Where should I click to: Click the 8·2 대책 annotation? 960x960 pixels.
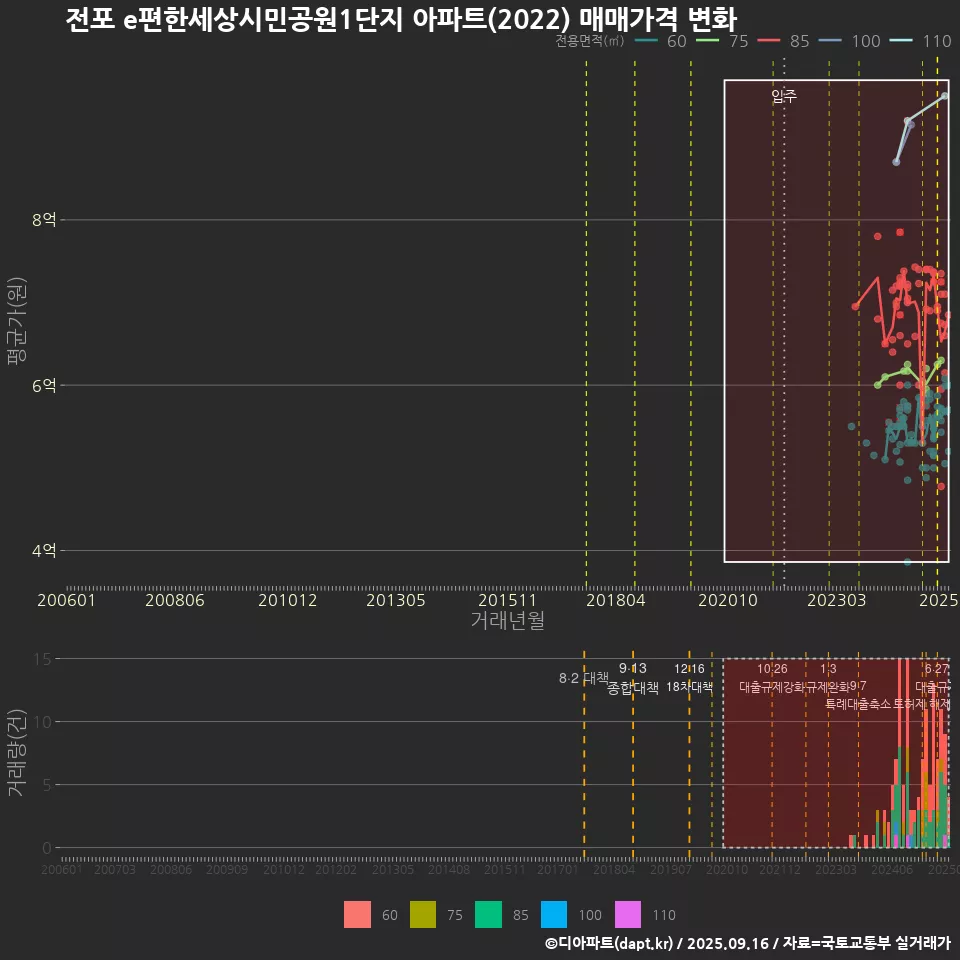pos(583,678)
